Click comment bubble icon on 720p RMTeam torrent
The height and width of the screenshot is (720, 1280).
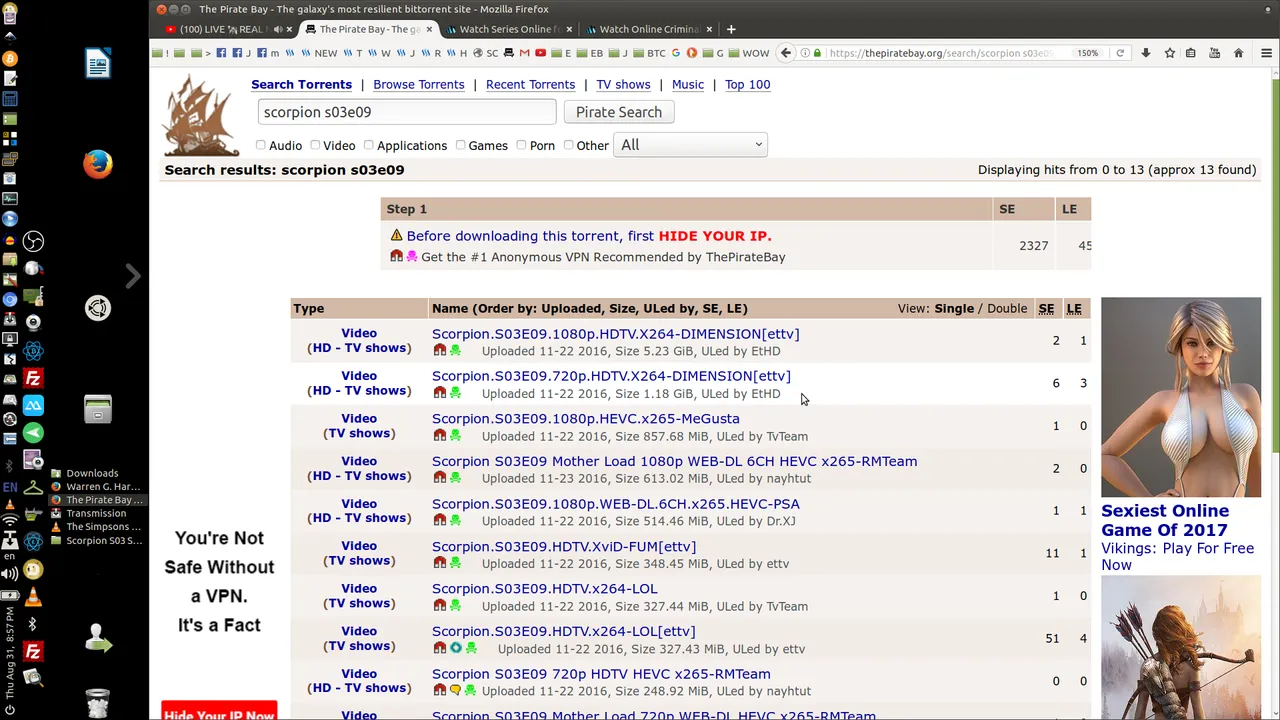click(455, 691)
